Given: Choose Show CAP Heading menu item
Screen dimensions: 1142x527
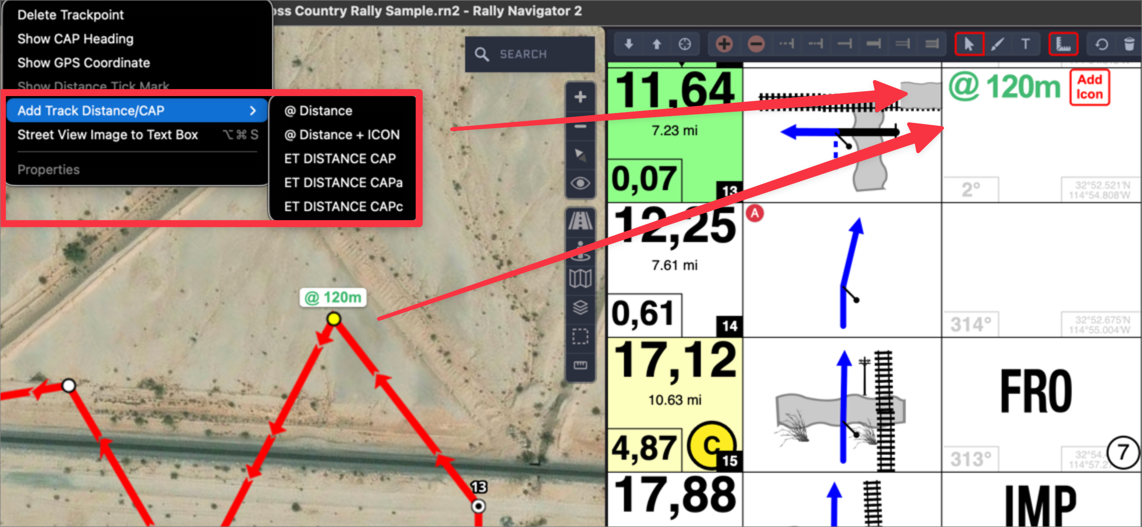Looking at the screenshot, I should click(x=76, y=39).
